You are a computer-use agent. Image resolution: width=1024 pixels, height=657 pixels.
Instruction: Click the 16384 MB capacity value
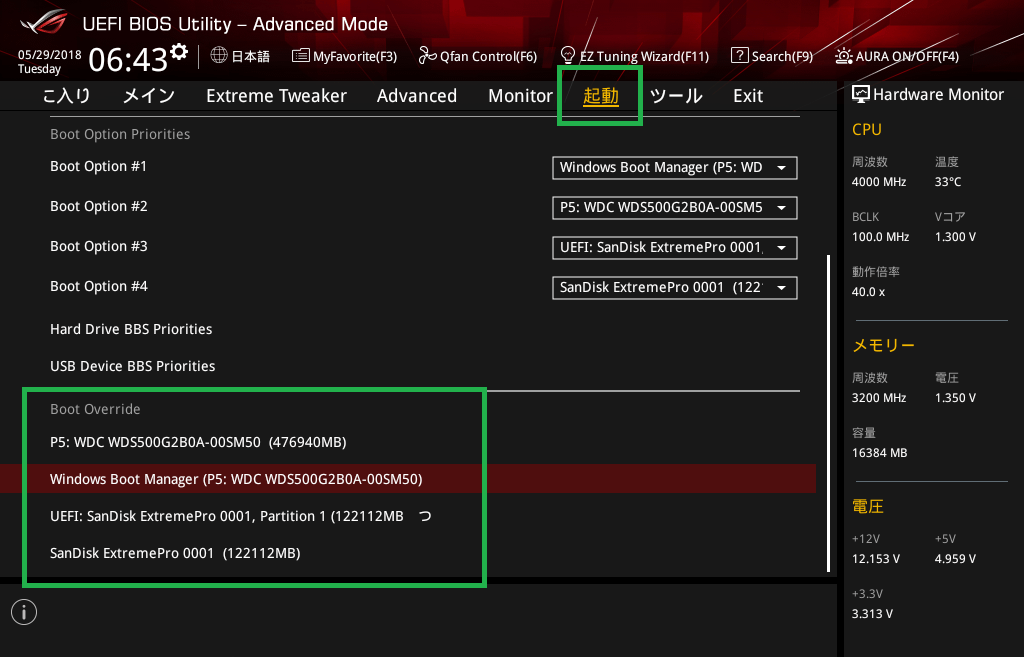click(x=879, y=453)
